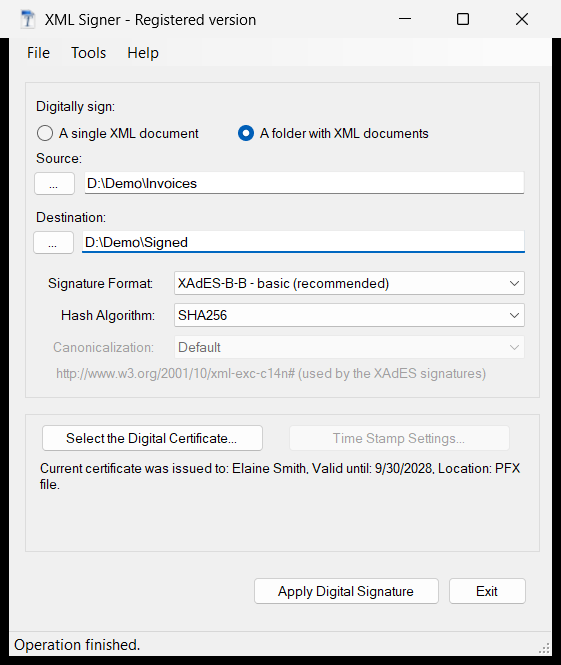This screenshot has height=665, width=561.
Task: Close the XML Signer window
Action: click(x=522, y=19)
